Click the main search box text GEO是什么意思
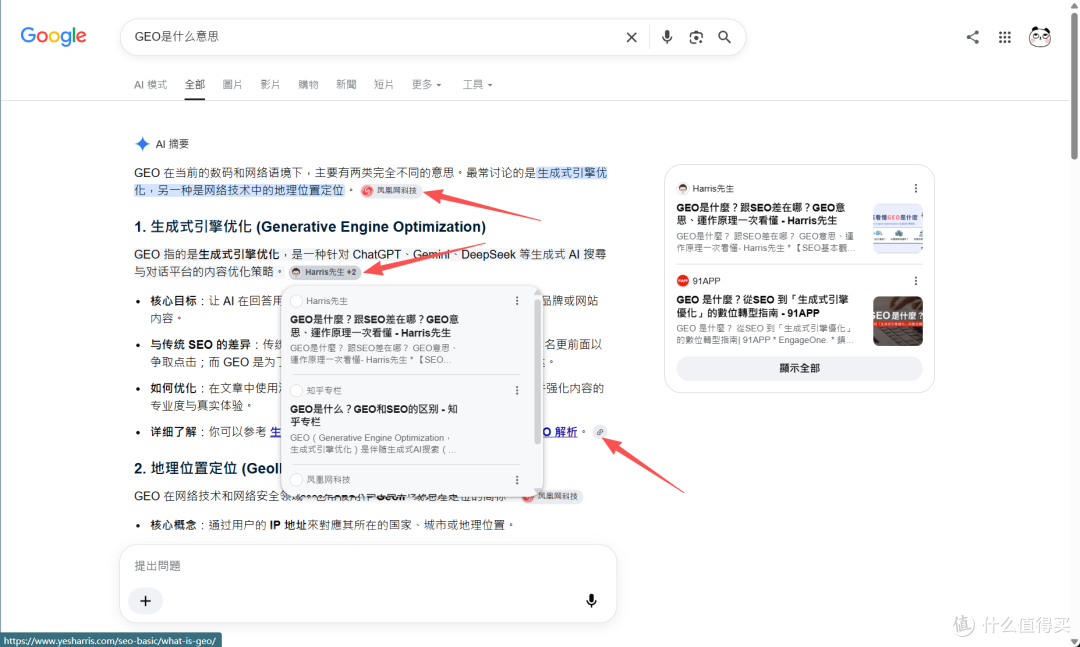1080x647 pixels. (176, 37)
